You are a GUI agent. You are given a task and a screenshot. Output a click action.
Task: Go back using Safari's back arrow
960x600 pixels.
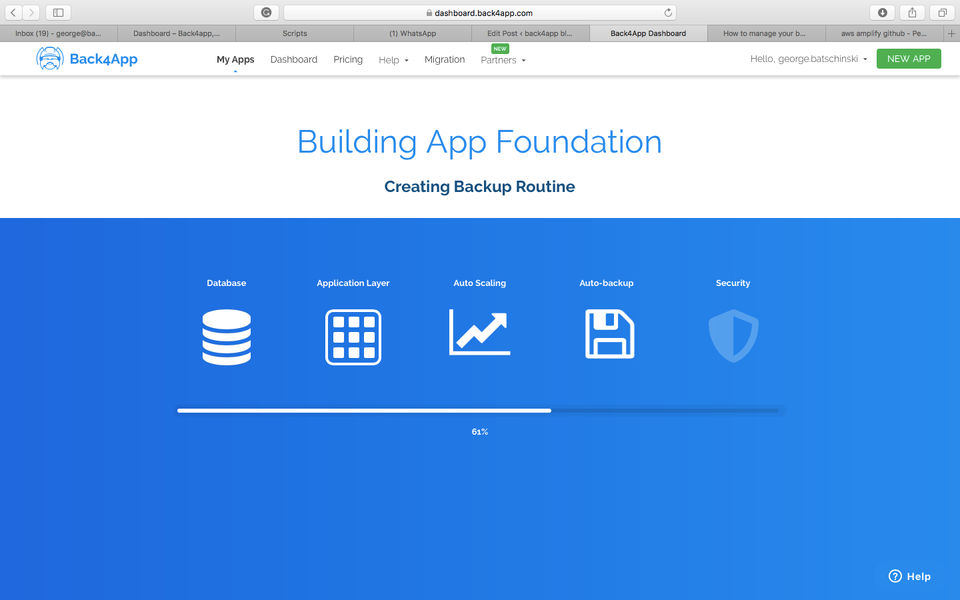pos(13,12)
